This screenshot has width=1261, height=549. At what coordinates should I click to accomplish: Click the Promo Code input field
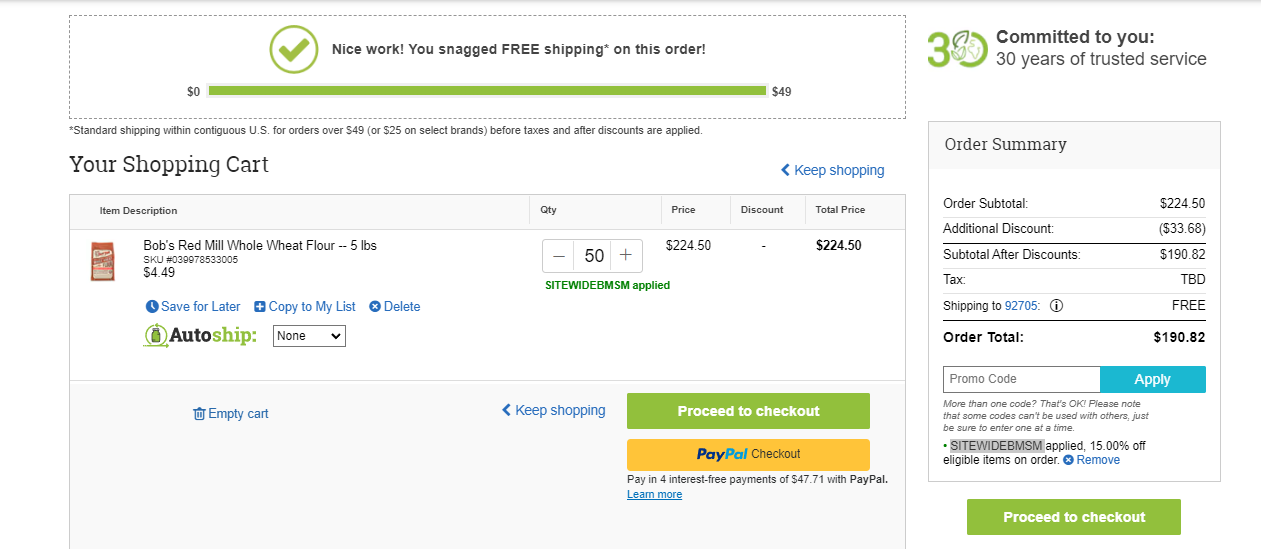(x=1021, y=380)
